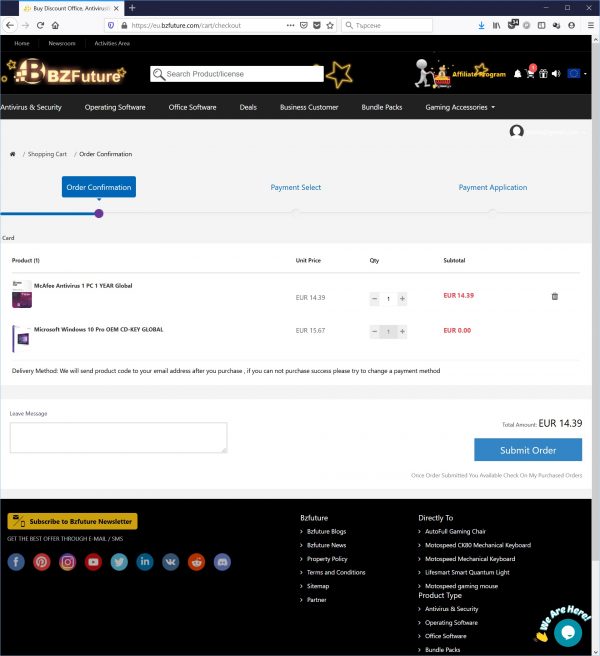Open Instagram social icon in footer
600x656 pixels.
(x=67, y=562)
